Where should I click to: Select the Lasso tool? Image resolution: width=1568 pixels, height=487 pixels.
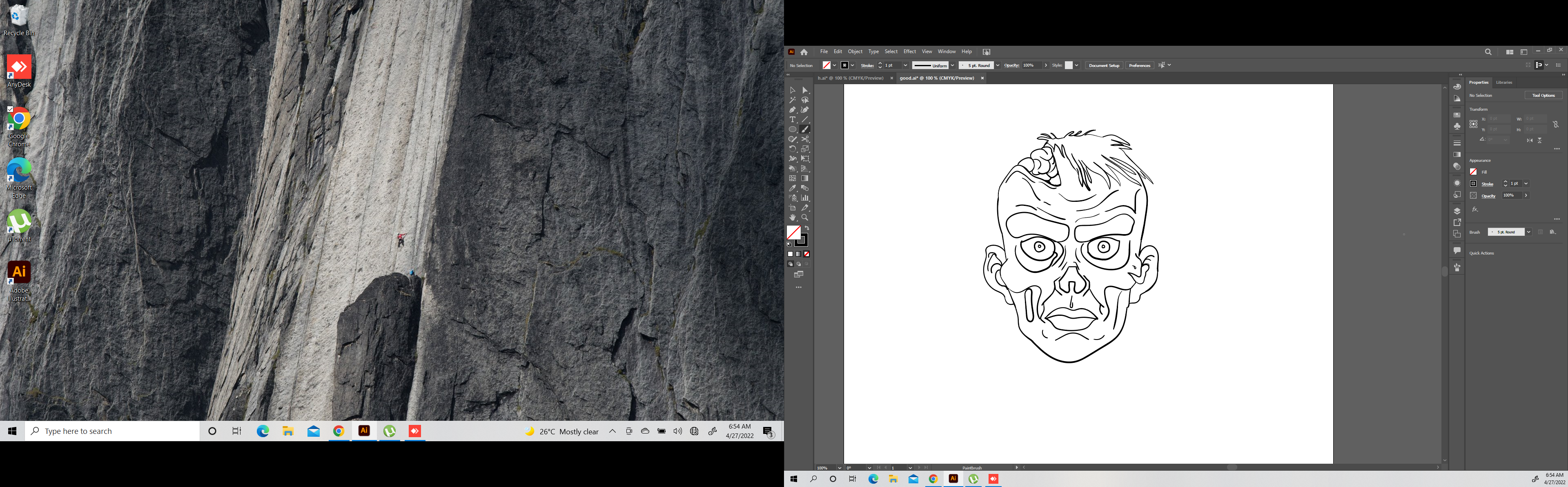point(805,100)
